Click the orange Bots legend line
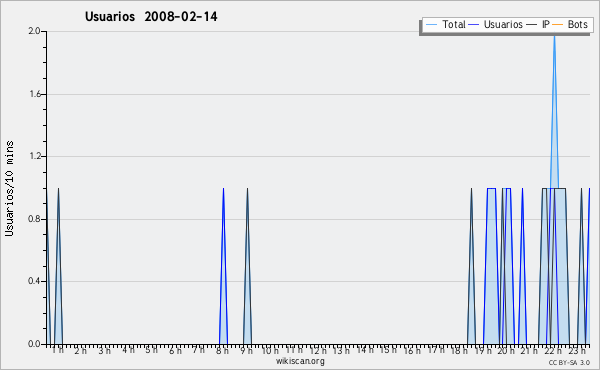 558,25
